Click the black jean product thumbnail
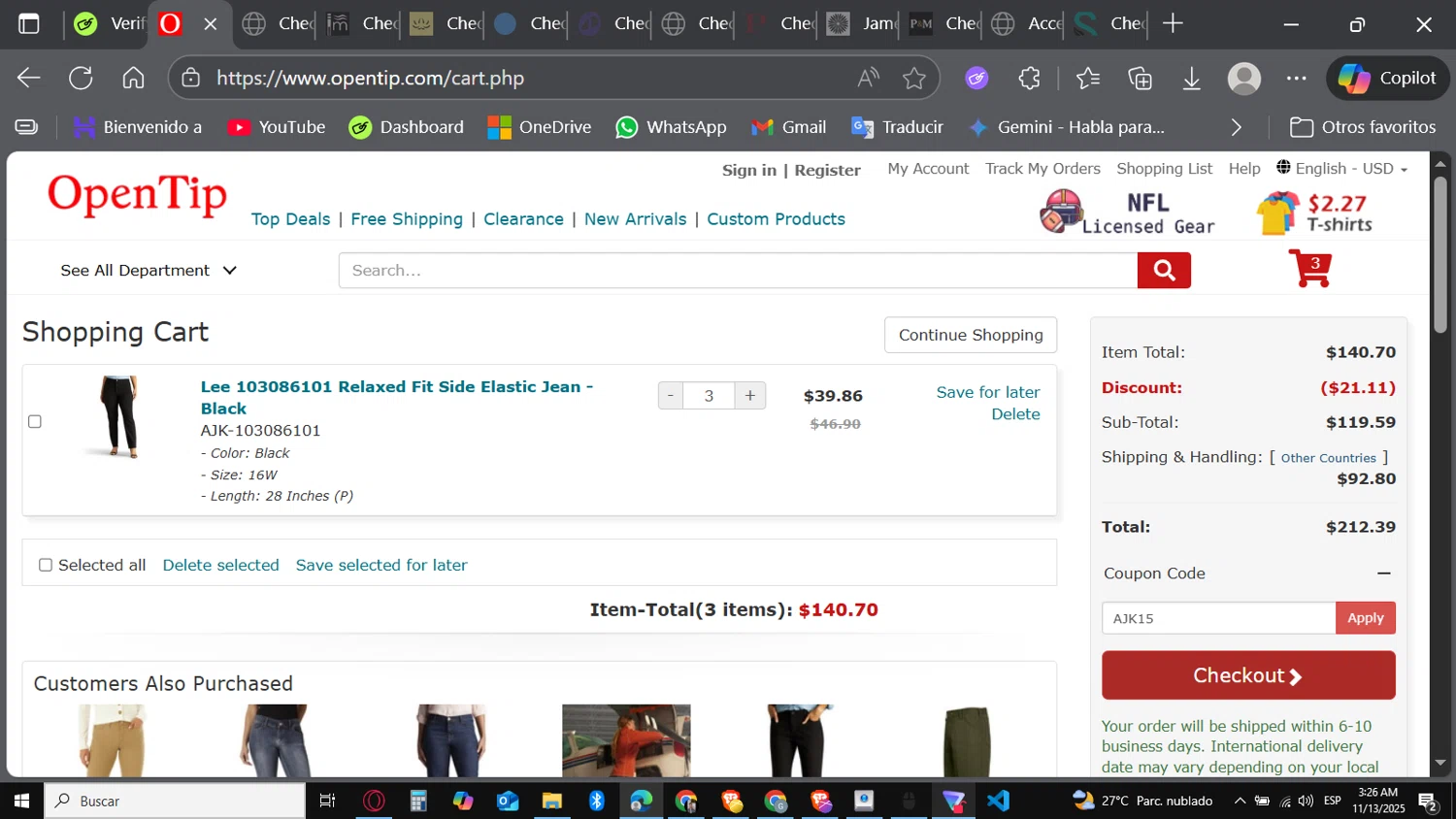1456x819 pixels. [119, 417]
